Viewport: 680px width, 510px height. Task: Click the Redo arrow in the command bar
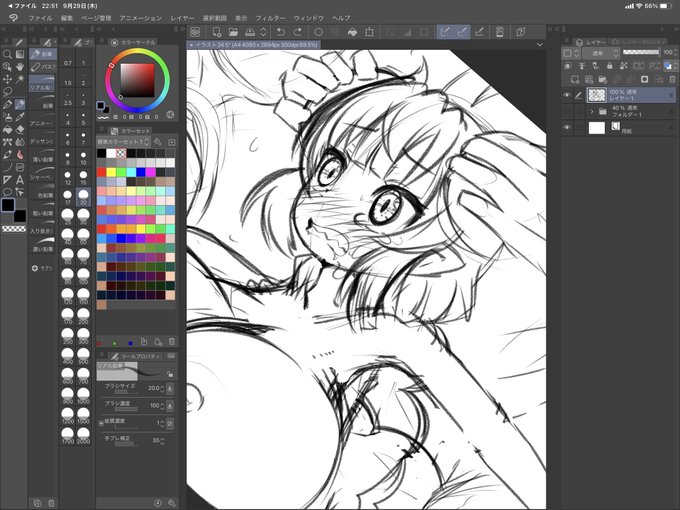[x=298, y=32]
